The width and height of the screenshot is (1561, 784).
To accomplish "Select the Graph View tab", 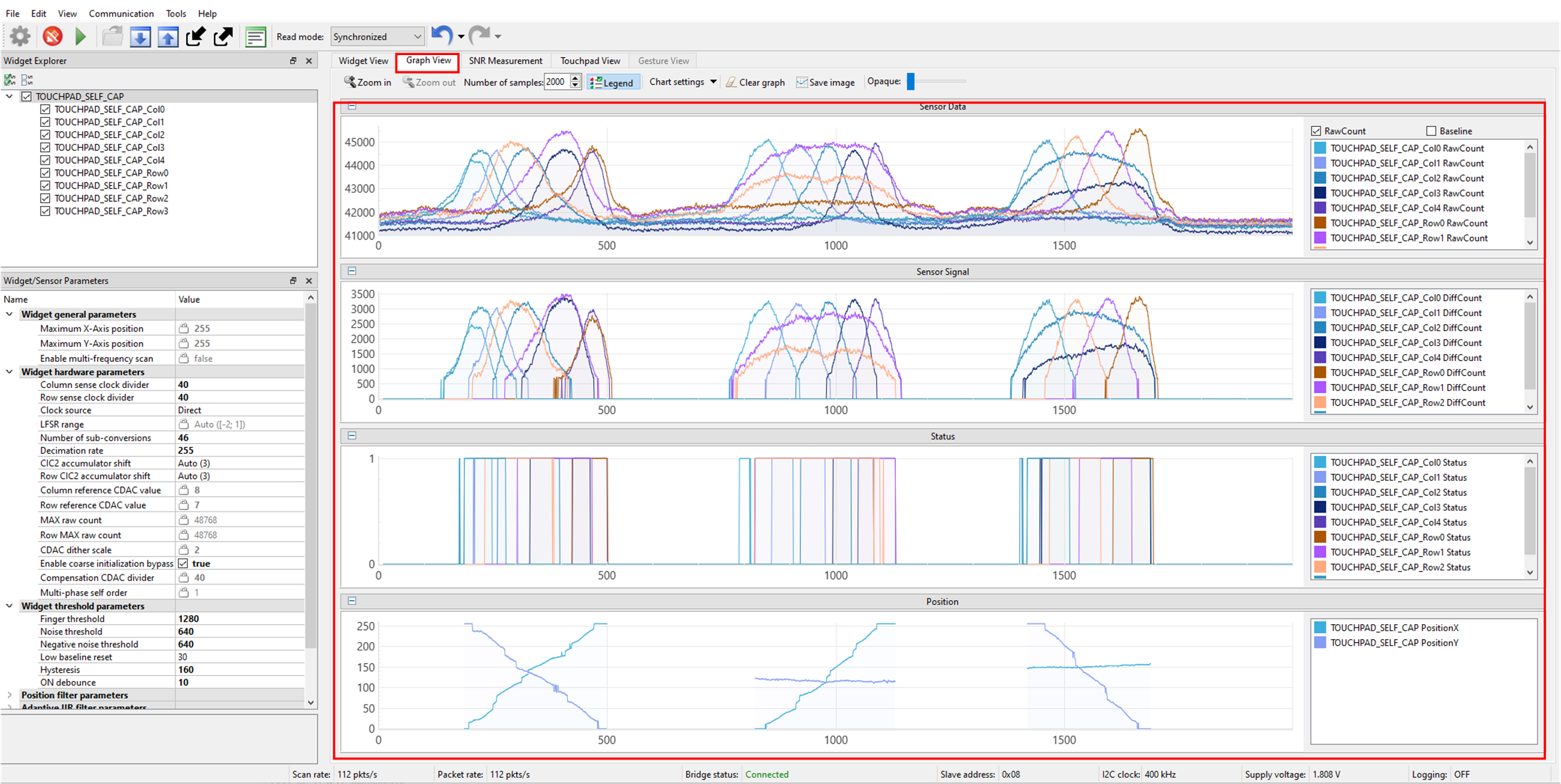I will [x=428, y=60].
